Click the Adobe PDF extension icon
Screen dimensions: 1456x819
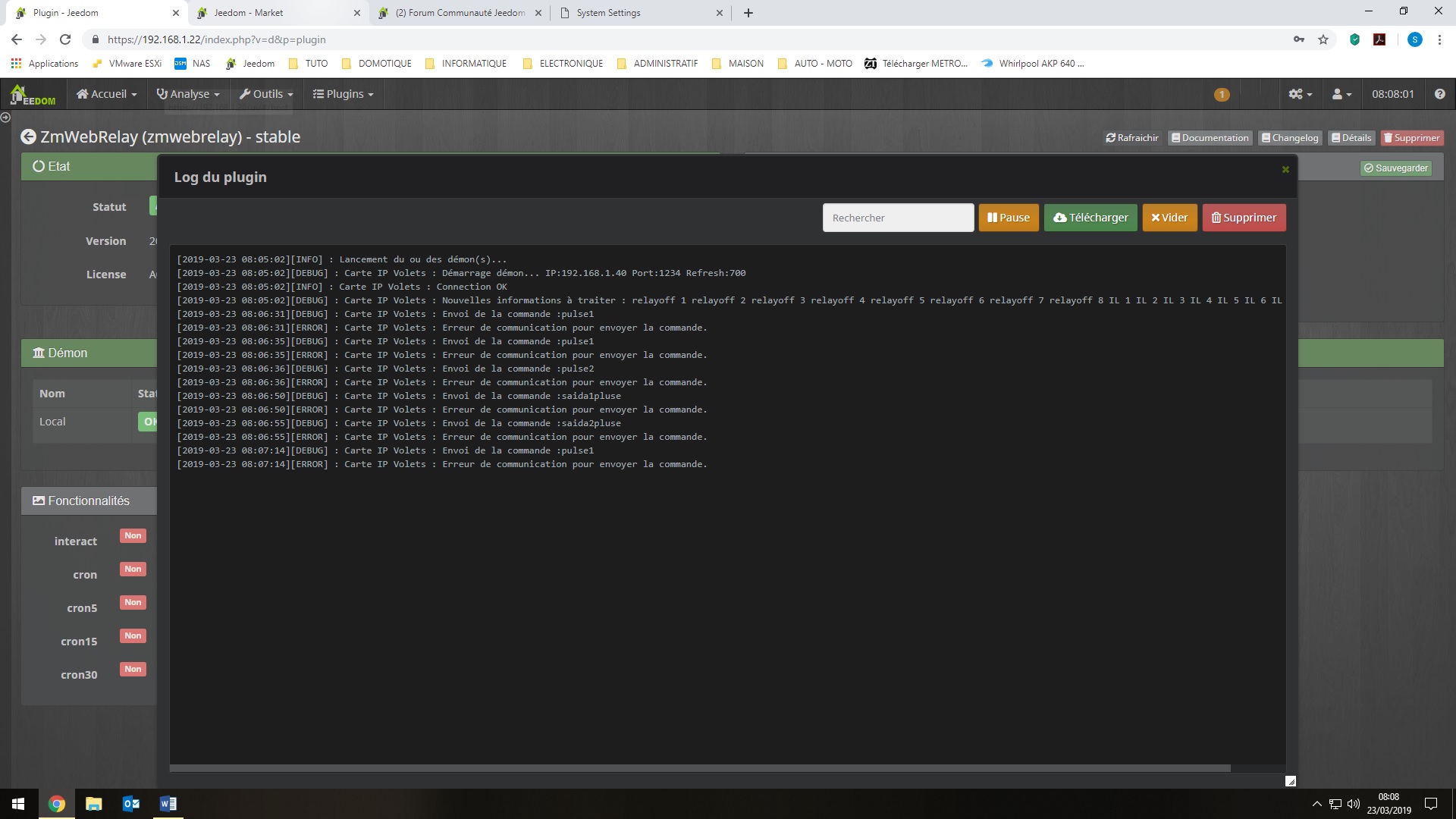pyautogui.click(x=1379, y=39)
